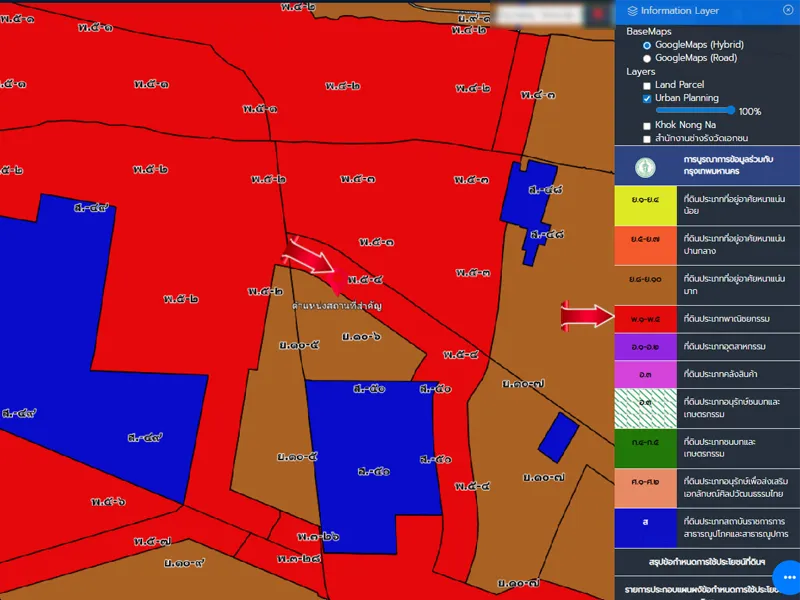Enable the Khok Nong Na layer

point(647,125)
